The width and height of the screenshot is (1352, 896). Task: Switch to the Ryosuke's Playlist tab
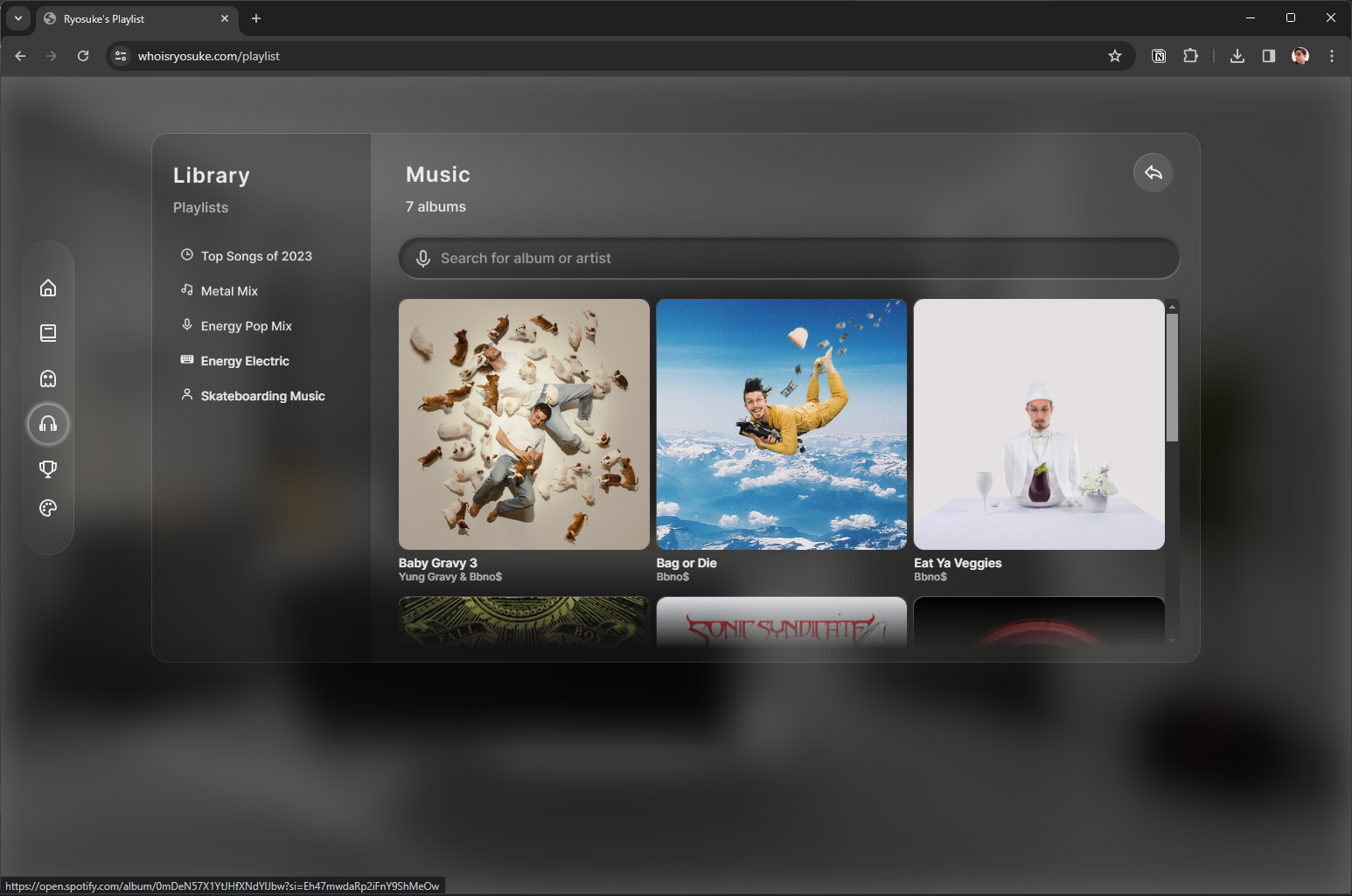click(131, 18)
